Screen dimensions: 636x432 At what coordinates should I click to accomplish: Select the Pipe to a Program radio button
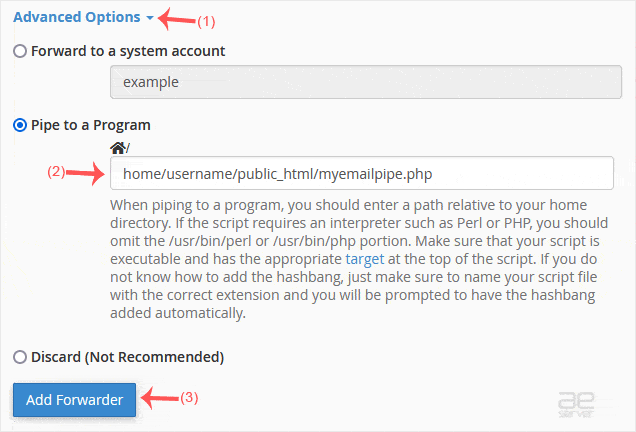click(20, 125)
